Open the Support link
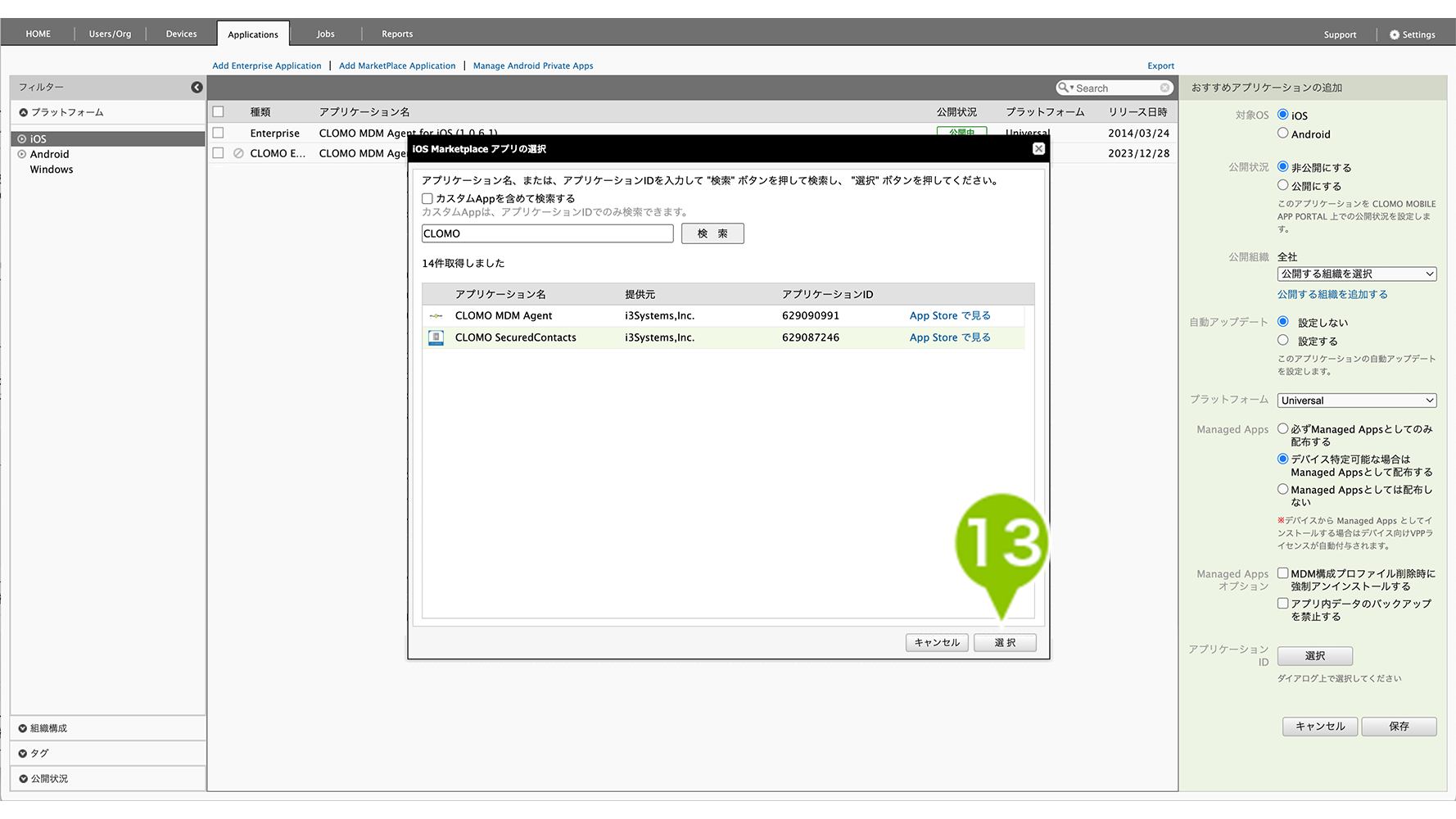 tap(1340, 34)
